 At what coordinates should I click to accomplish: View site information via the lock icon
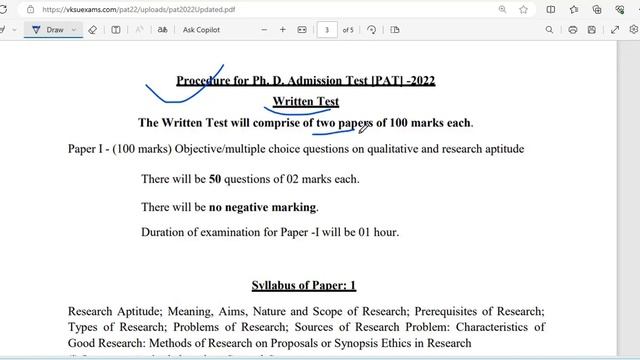click(30, 9)
